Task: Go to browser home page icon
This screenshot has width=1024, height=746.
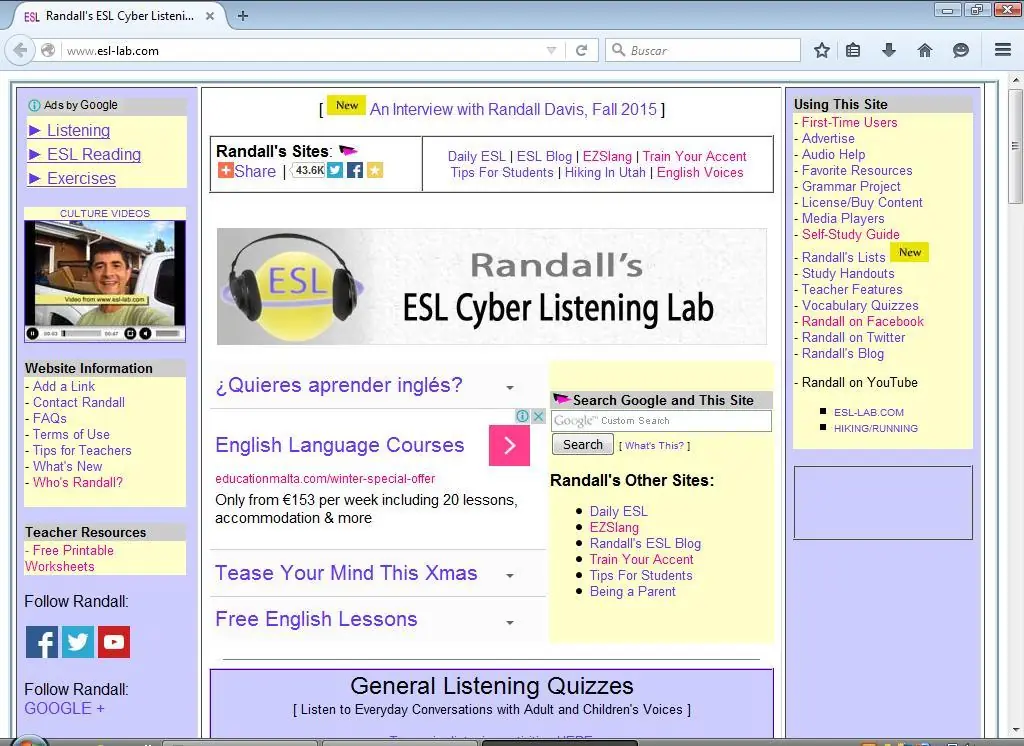Action: [x=925, y=50]
